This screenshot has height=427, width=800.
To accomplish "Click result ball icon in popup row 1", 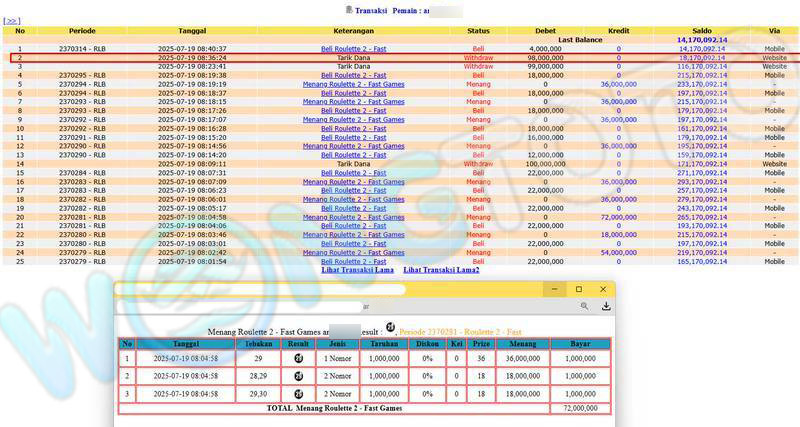I will click(x=297, y=357).
